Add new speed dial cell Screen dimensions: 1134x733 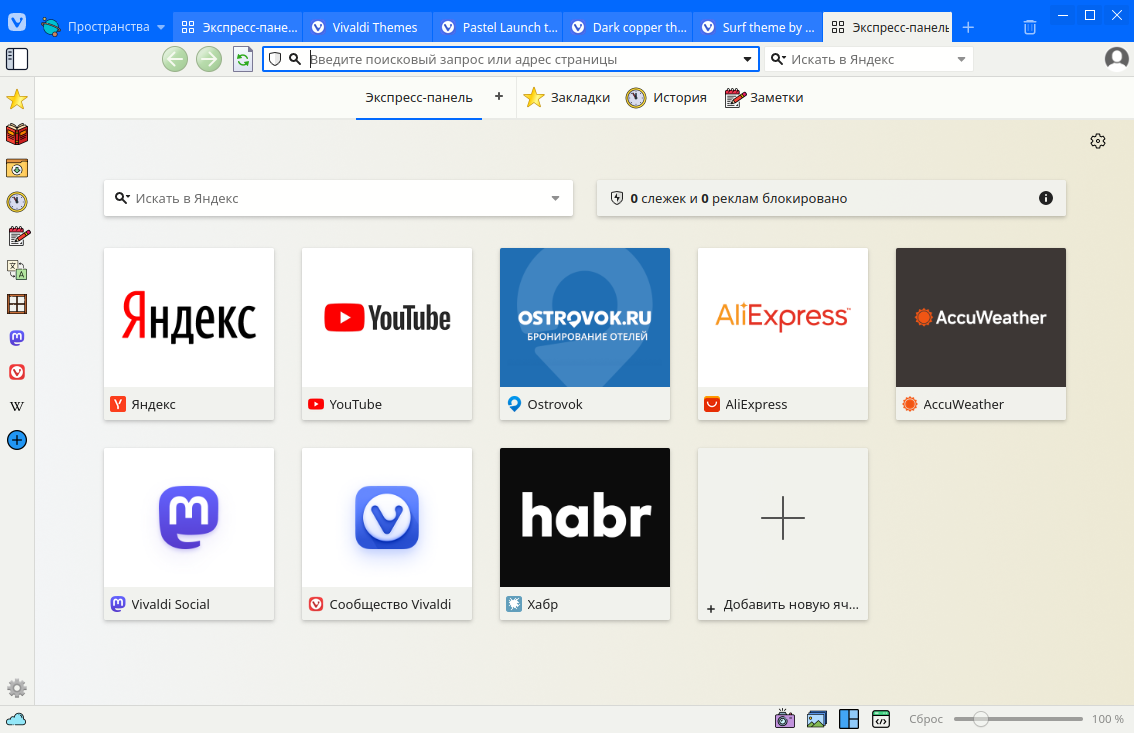point(783,533)
